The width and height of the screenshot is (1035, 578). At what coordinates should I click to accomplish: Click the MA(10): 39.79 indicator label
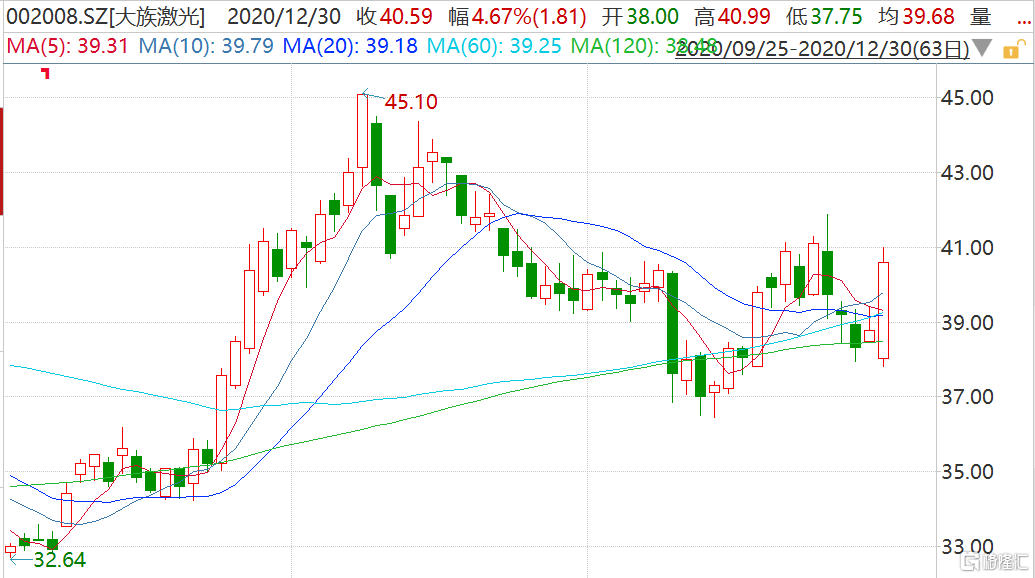click(x=206, y=46)
